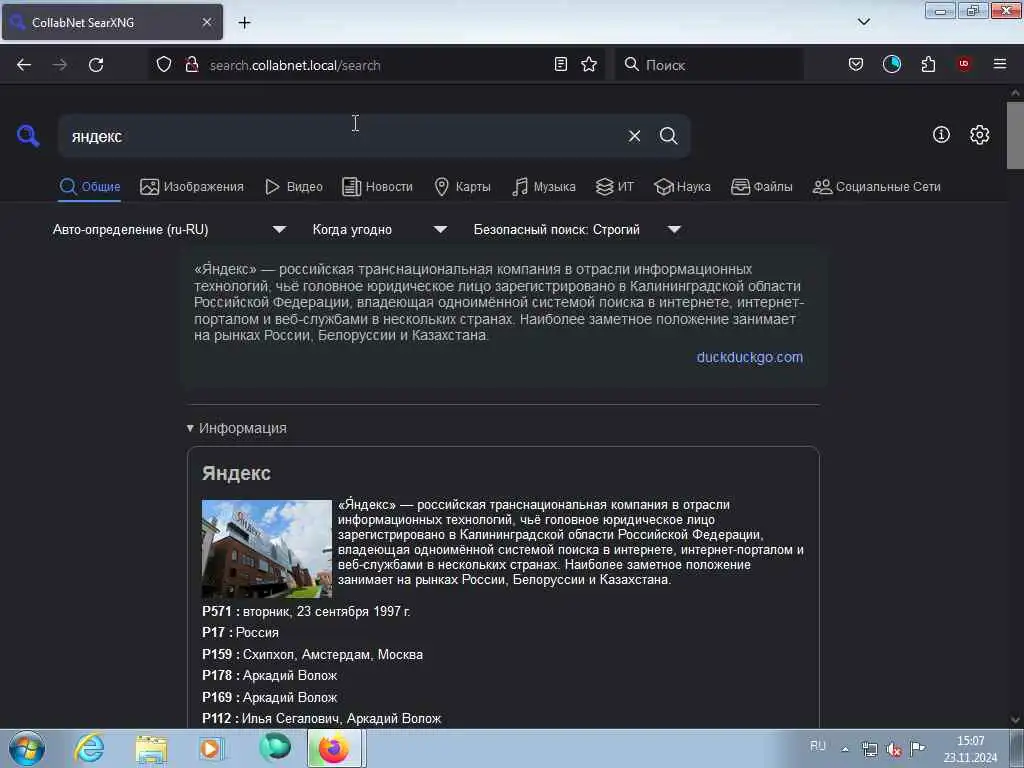The width and height of the screenshot is (1024, 768).
Task: Click the RU language indicator
Action: click(818, 746)
